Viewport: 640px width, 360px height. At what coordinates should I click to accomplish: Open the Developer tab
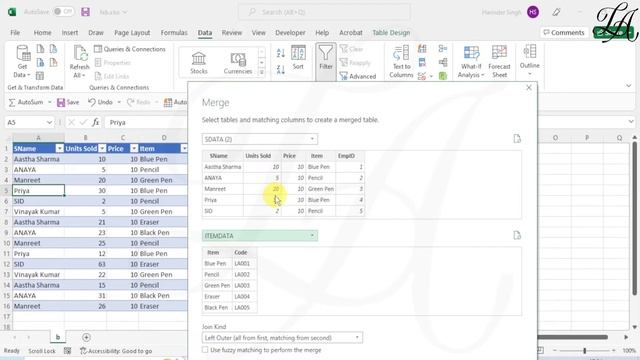pyautogui.click(x=290, y=33)
